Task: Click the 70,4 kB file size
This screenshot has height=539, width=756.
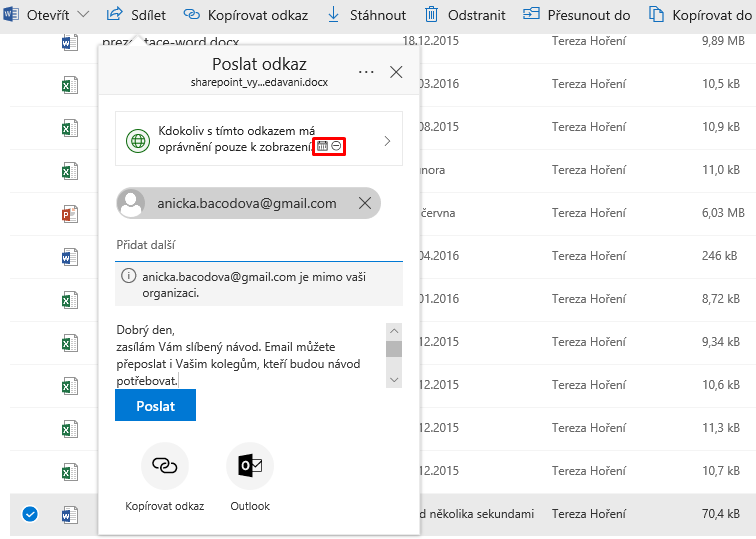Action: pos(721,514)
